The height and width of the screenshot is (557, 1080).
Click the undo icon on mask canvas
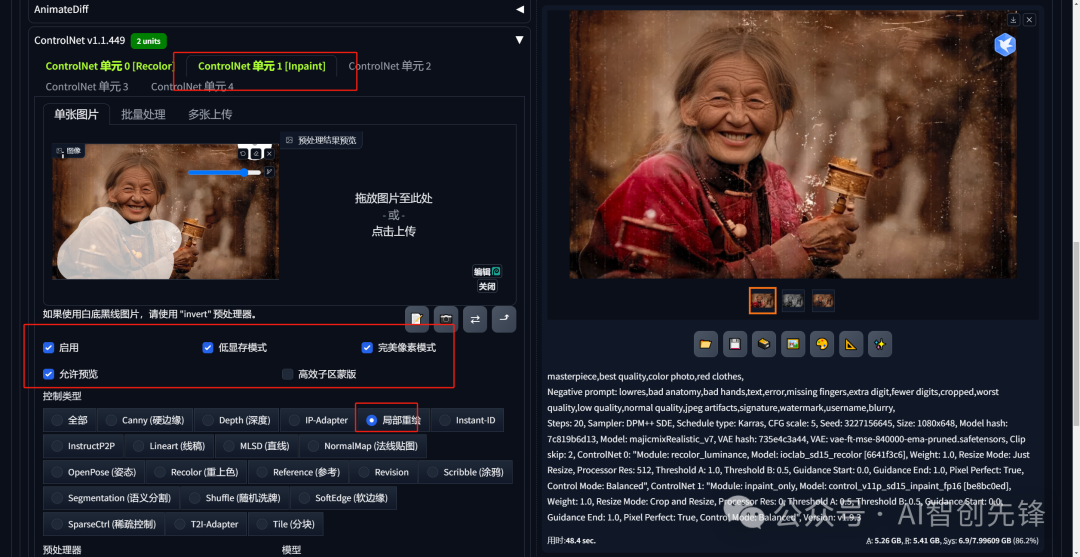(243, 154)
